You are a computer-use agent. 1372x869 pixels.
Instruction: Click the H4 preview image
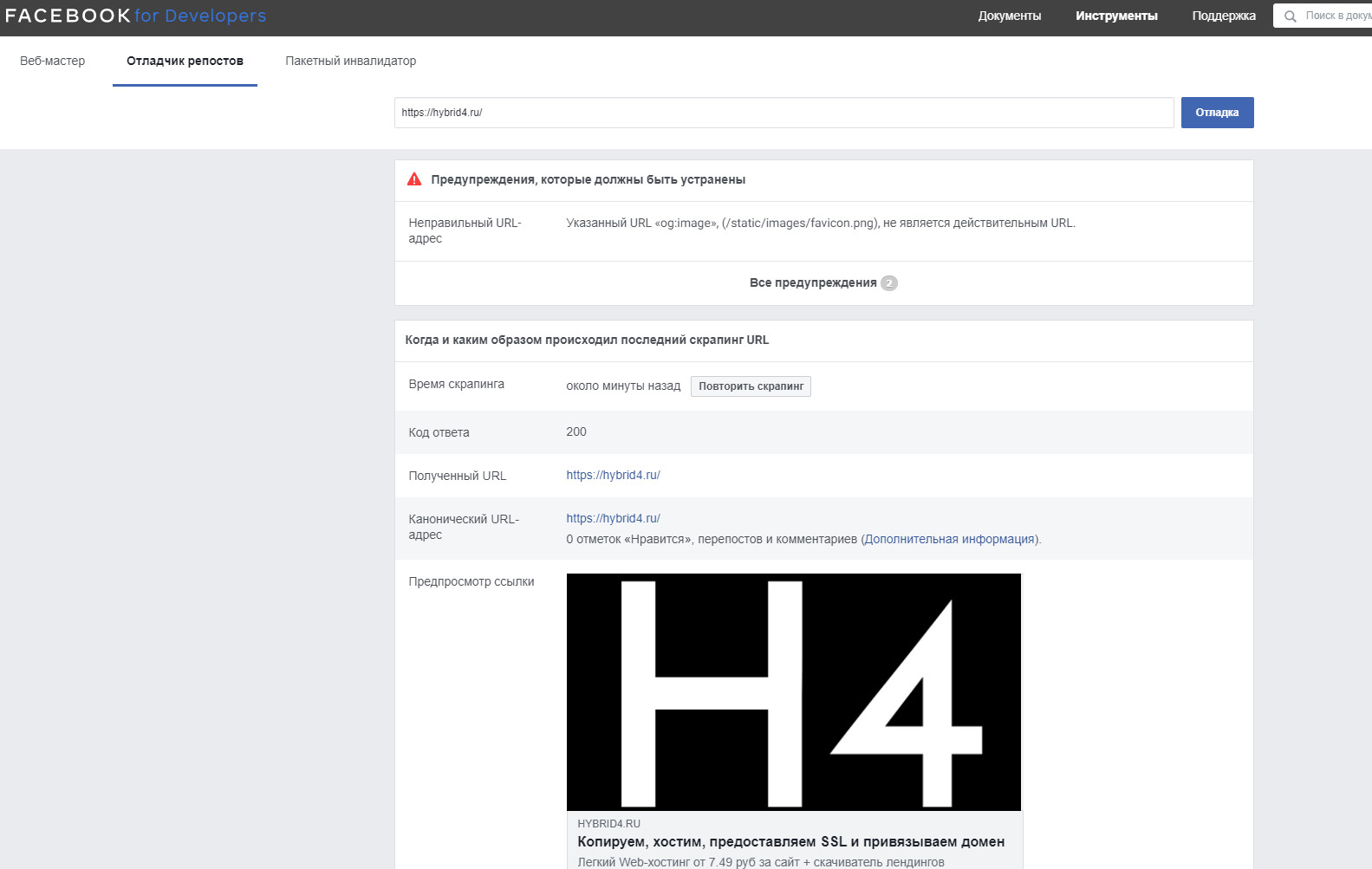pyautogui.click(x=793, y=691)
